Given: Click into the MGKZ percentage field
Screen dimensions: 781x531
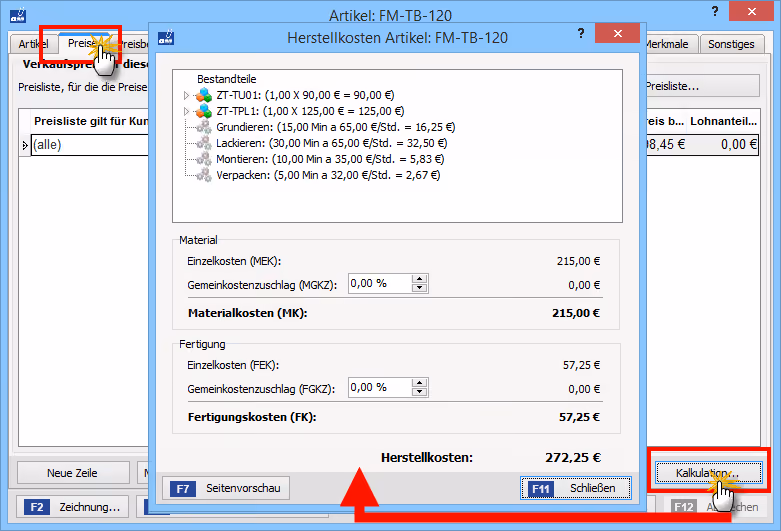Looking at the screenshot, I should [380, 283].
